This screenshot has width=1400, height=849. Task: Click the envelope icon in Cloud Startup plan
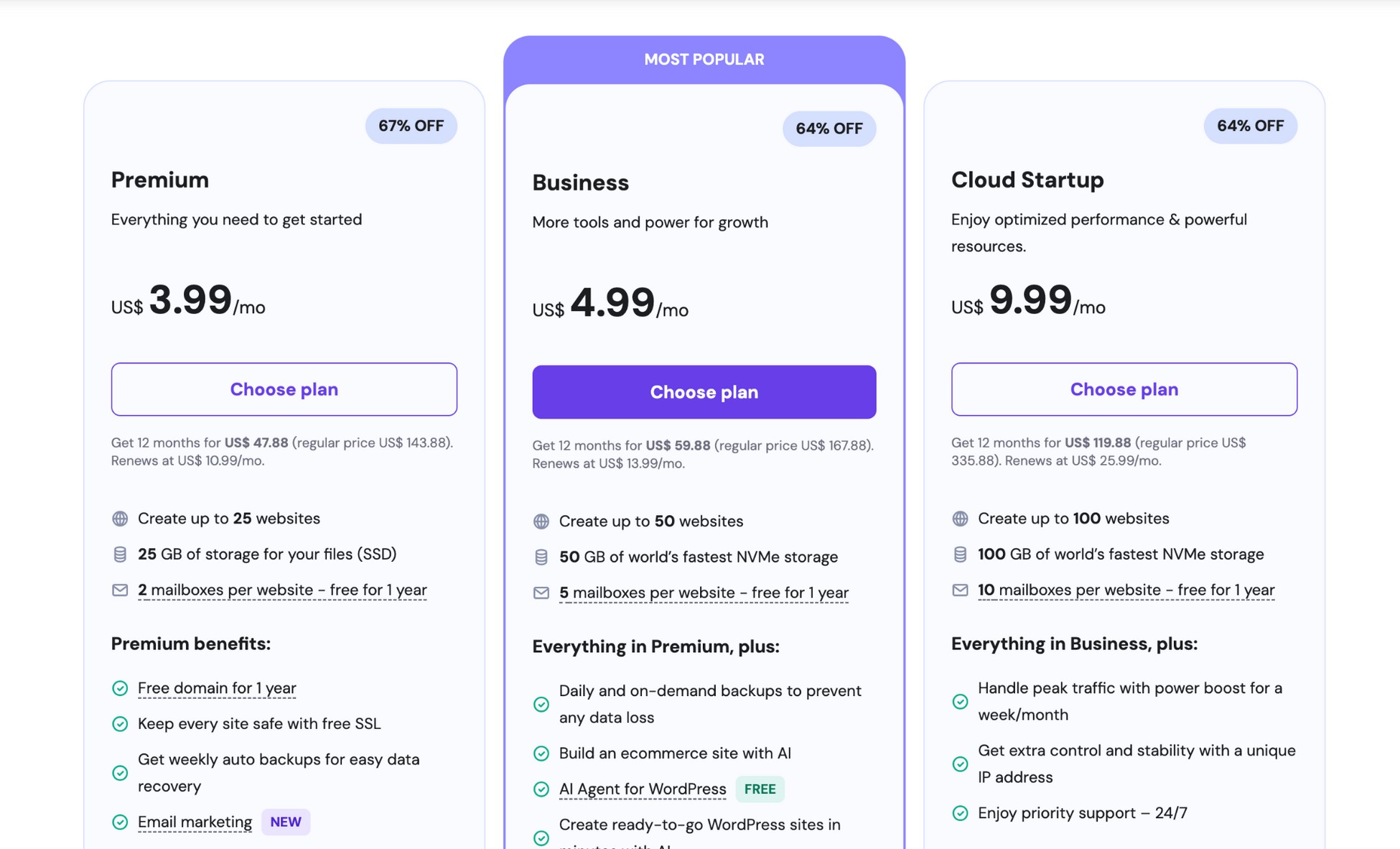[x=960, y=590]
